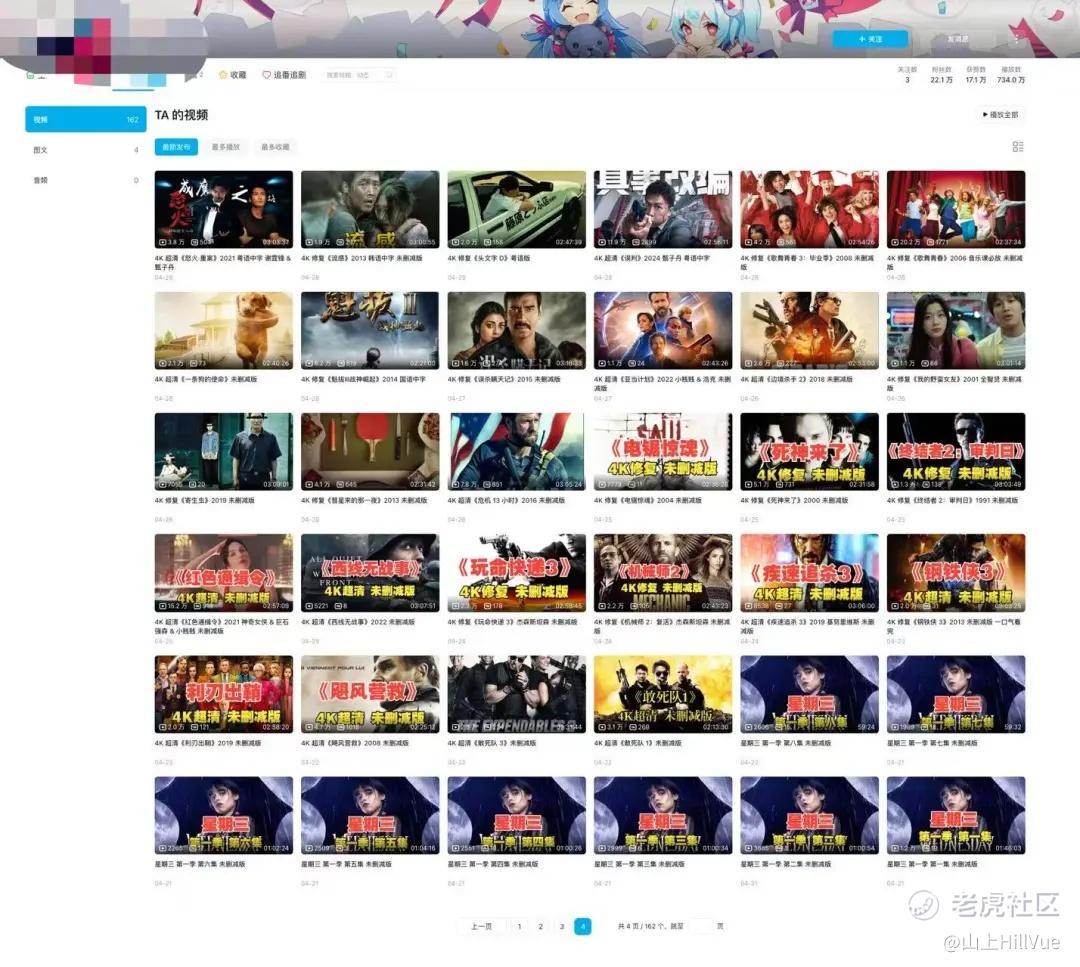The width and height of the screenshot is (1080, 967).
Task: Open 《魁拔III战神崛起》2014 thumbnail
Action: click(x=370, y=331)
